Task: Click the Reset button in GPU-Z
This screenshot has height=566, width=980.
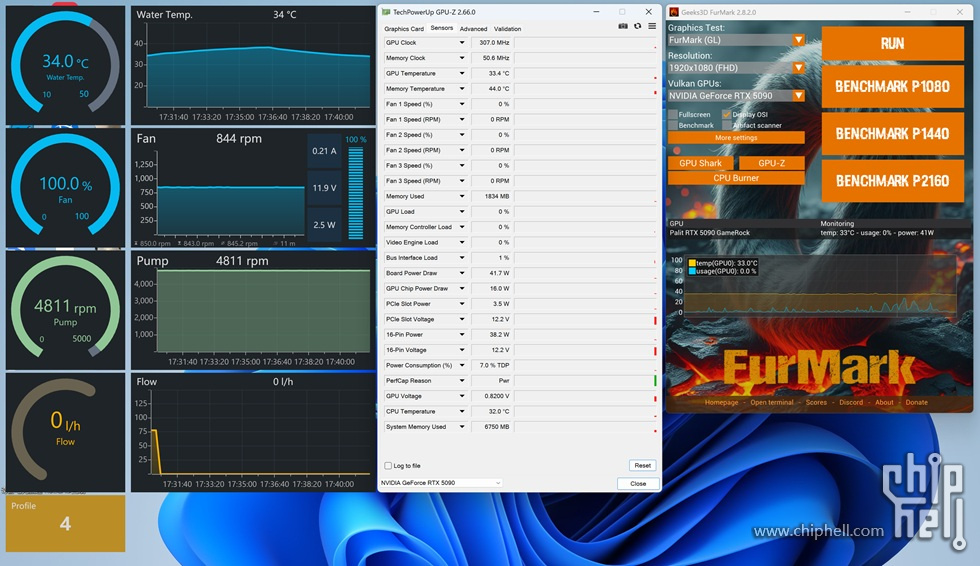Action: [642, 465]
